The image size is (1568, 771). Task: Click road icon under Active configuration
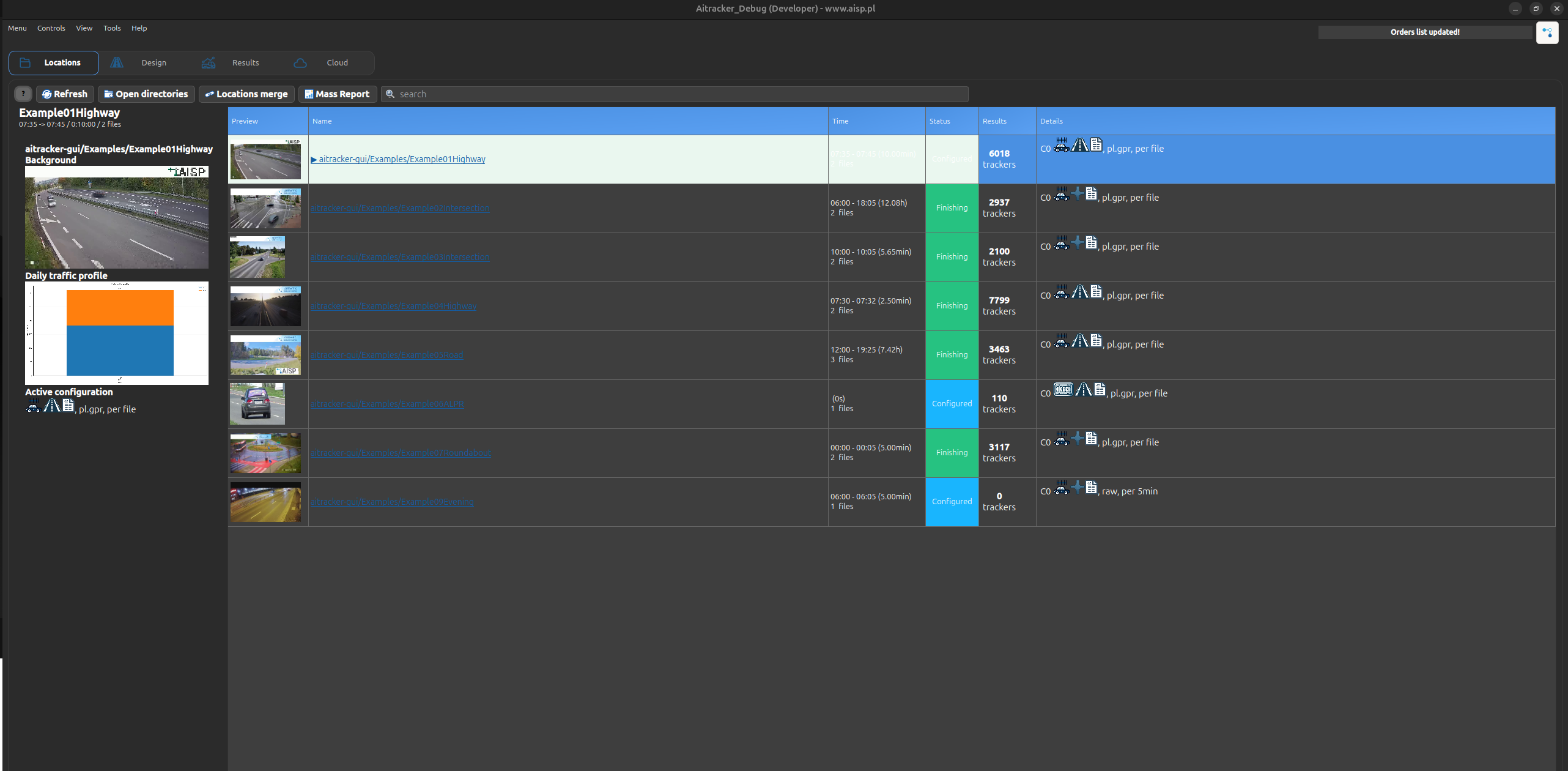coord(52,406)
